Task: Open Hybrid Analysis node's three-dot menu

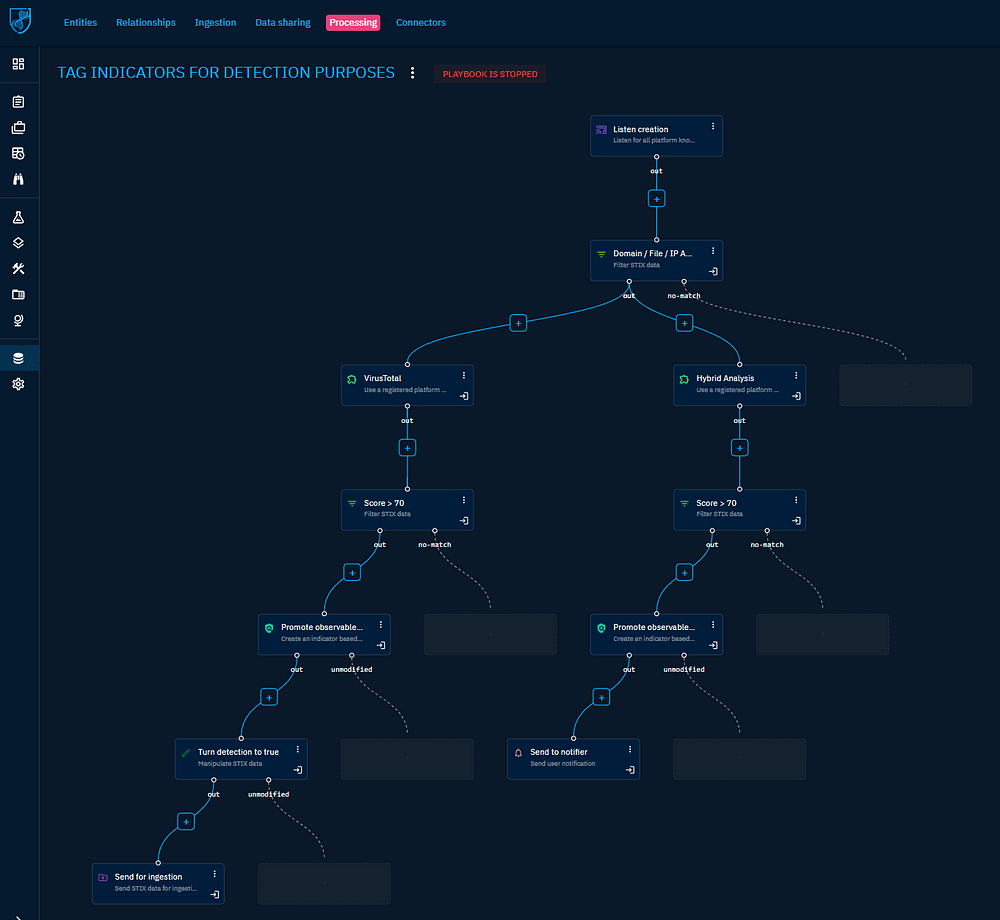Action: tap(796, 376)
